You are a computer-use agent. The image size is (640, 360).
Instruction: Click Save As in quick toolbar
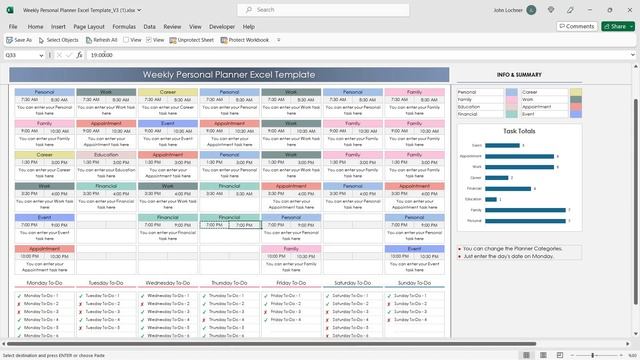tap(19, 40)
